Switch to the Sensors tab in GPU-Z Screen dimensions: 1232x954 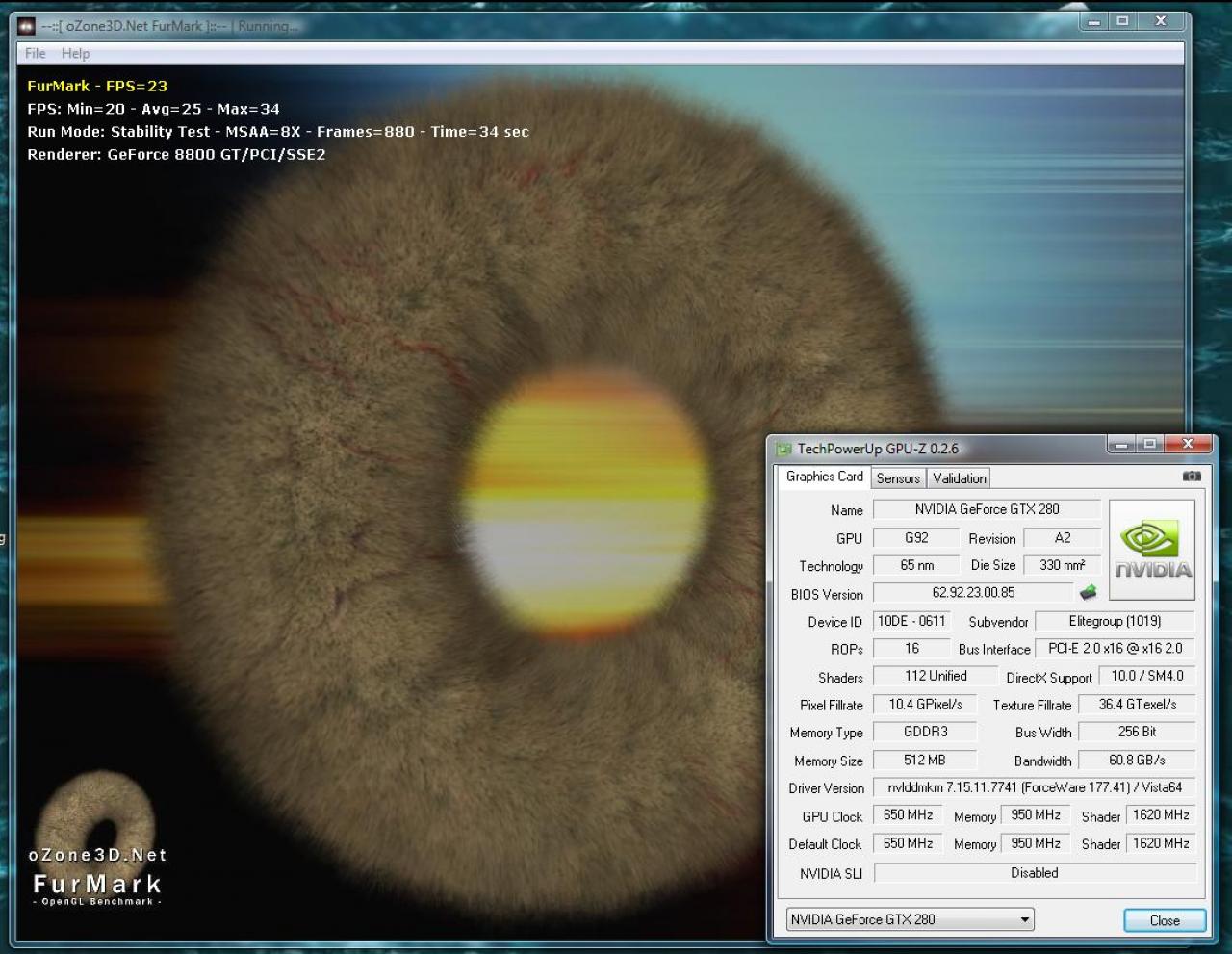tap(898, 478)
